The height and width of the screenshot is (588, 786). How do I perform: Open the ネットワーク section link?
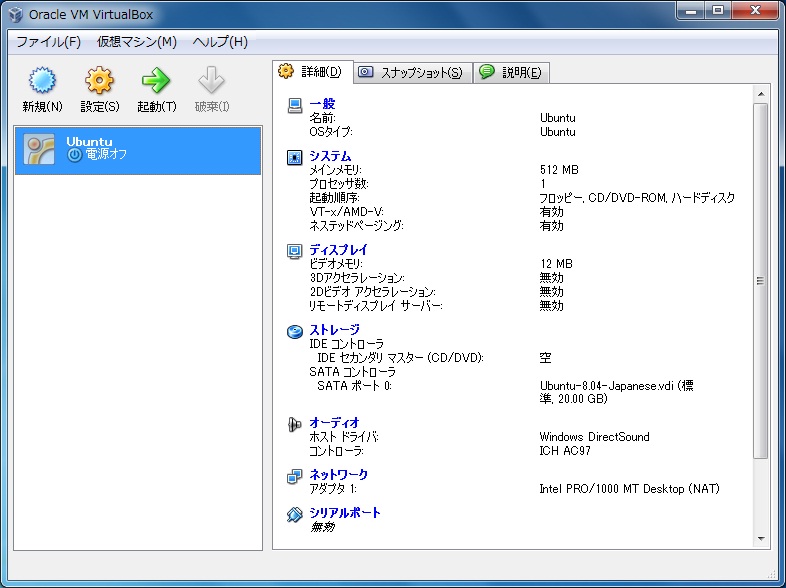pyautogui.click(x=338, y=474)
